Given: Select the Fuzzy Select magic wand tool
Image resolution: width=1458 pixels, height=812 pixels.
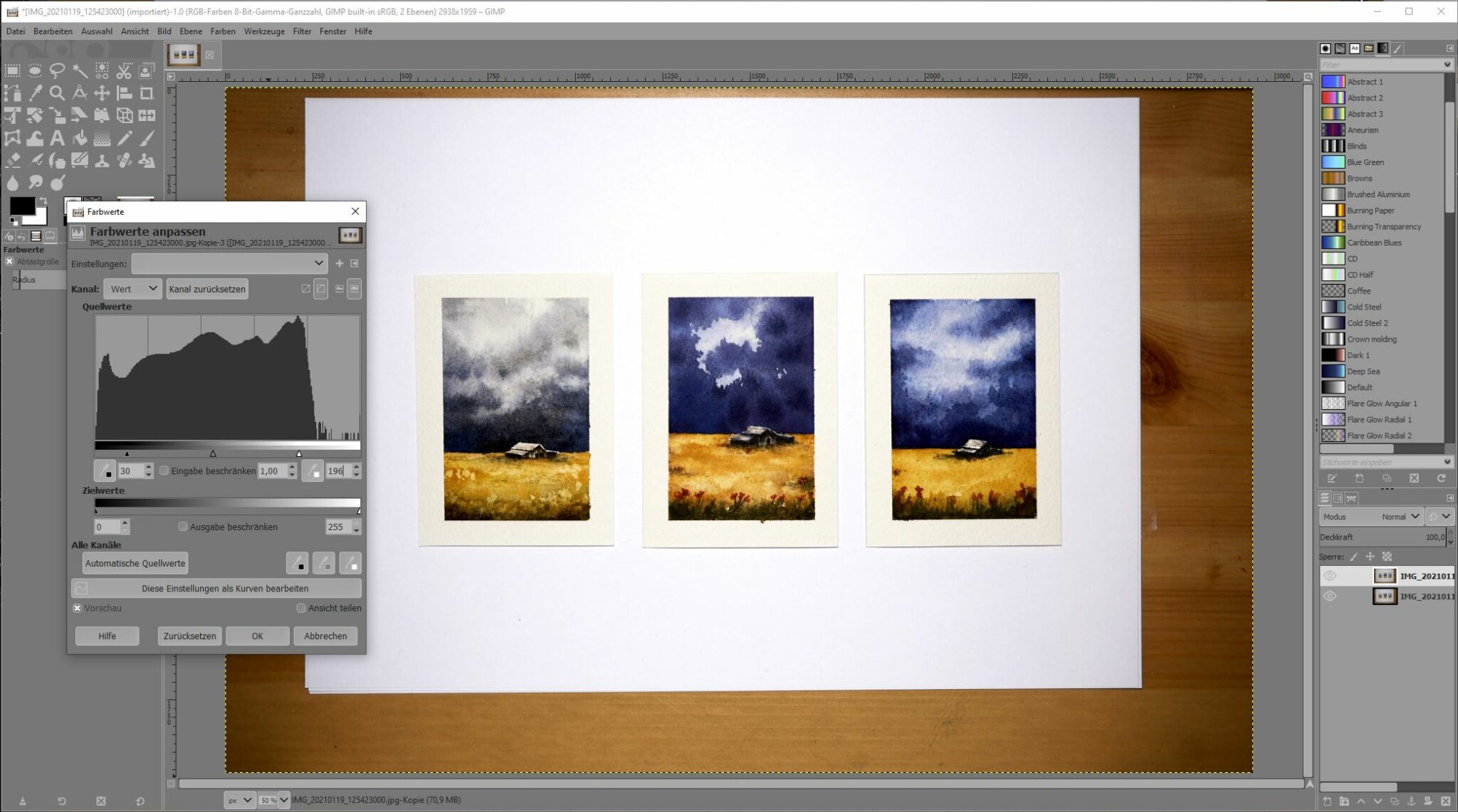Looking at the screenshot, I should click(80, 70).
